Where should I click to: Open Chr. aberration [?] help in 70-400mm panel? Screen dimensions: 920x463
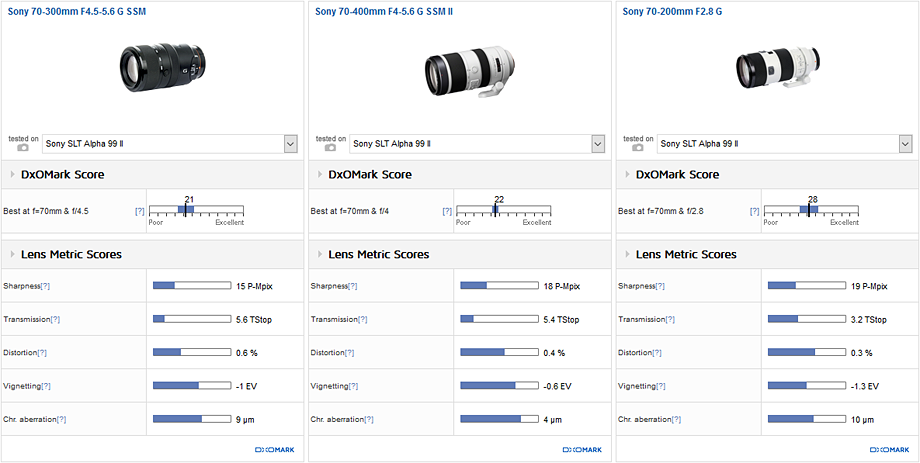coord(368,420)
